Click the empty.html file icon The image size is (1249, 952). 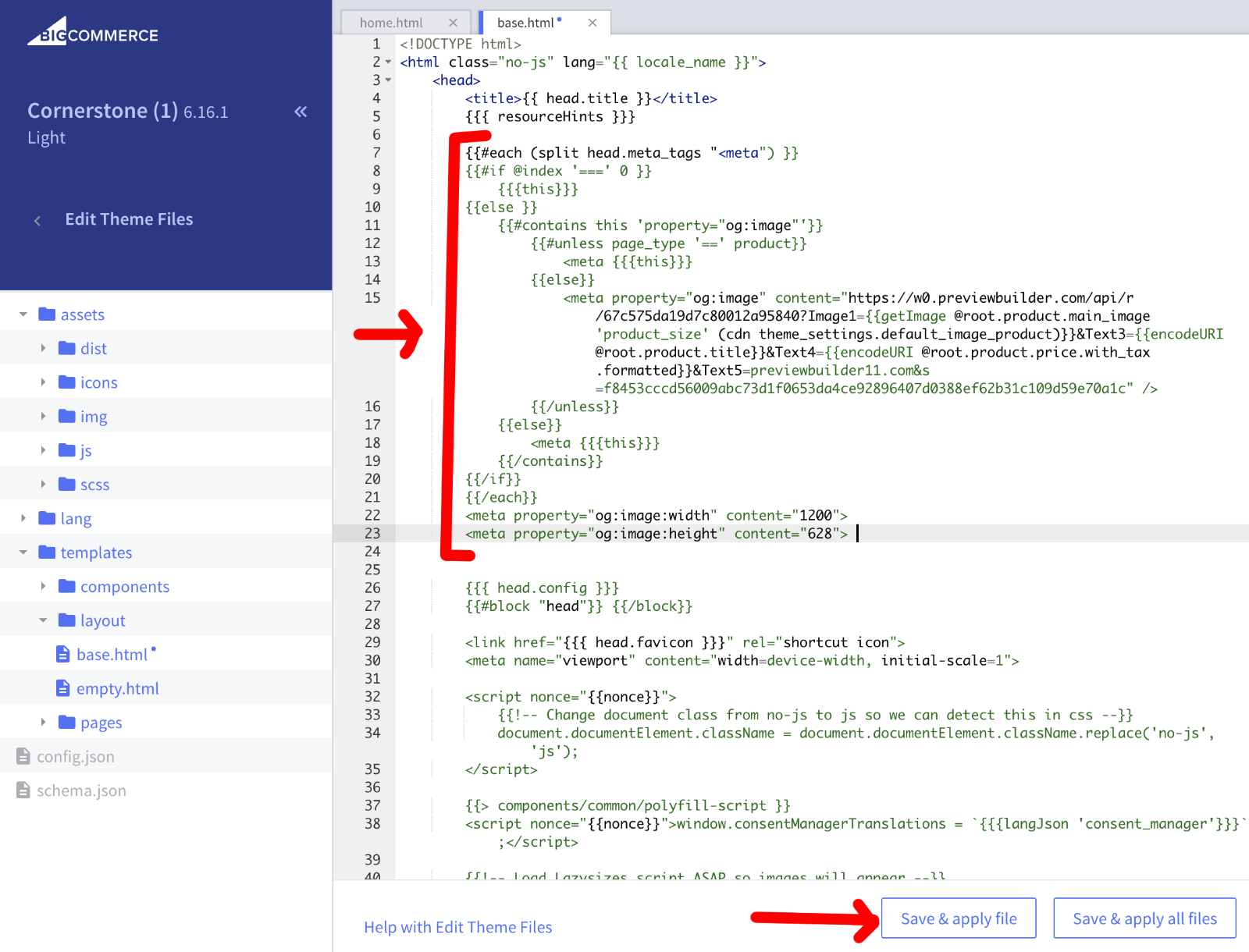tap(63, 688)
